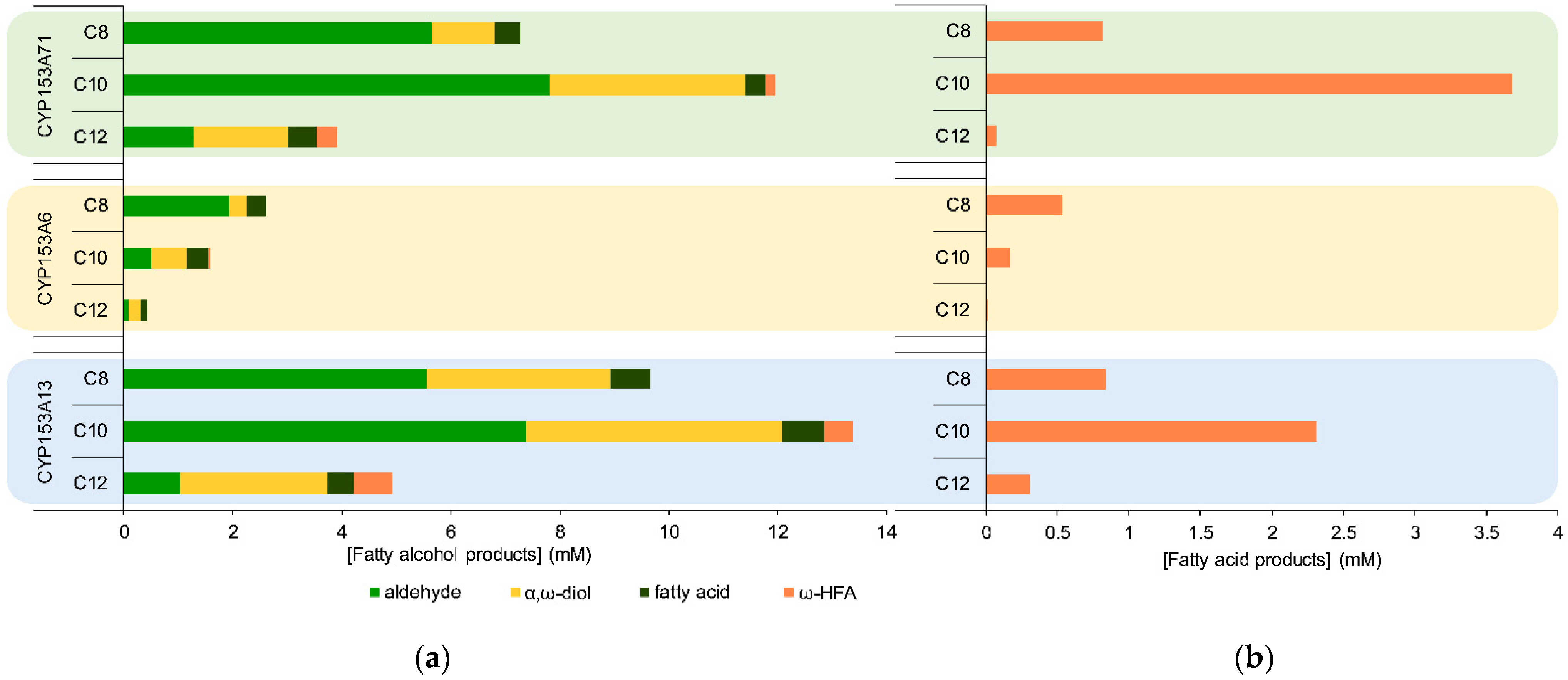Click the longest orange bar in panel b
This screenshot has width=1568, height=680.
1248,84
